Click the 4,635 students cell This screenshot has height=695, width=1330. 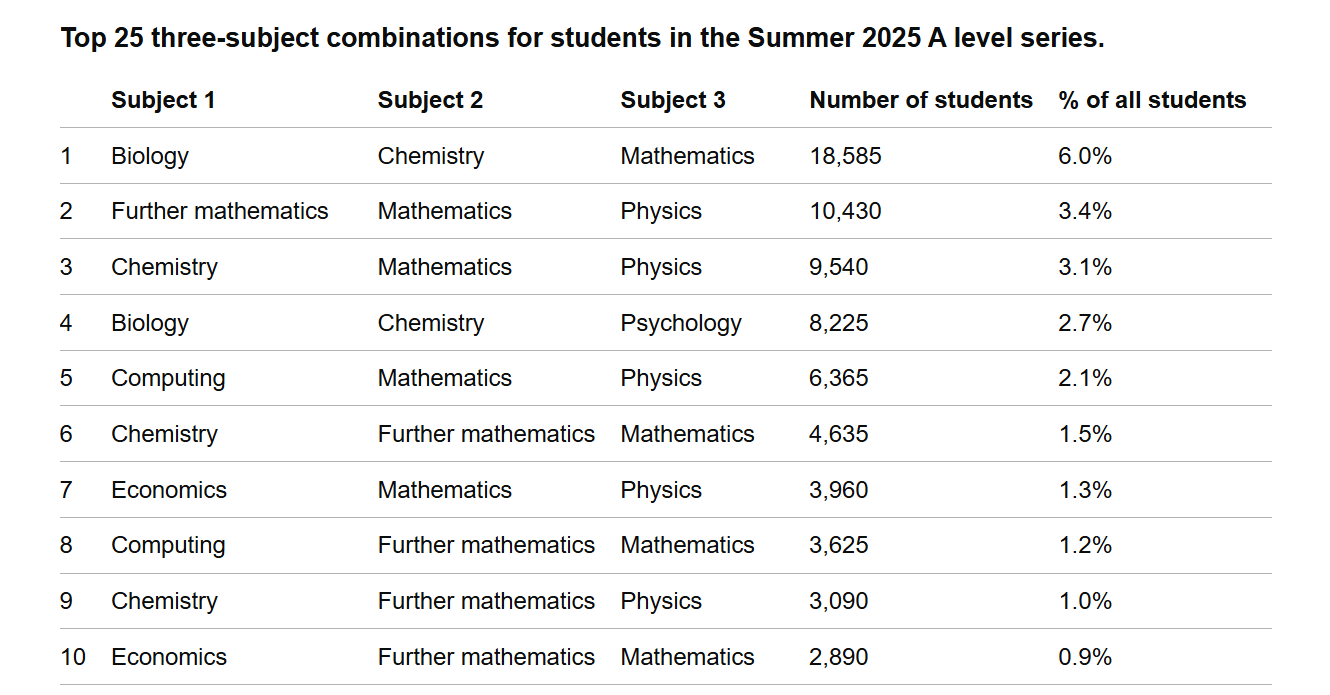pos(839,434)
